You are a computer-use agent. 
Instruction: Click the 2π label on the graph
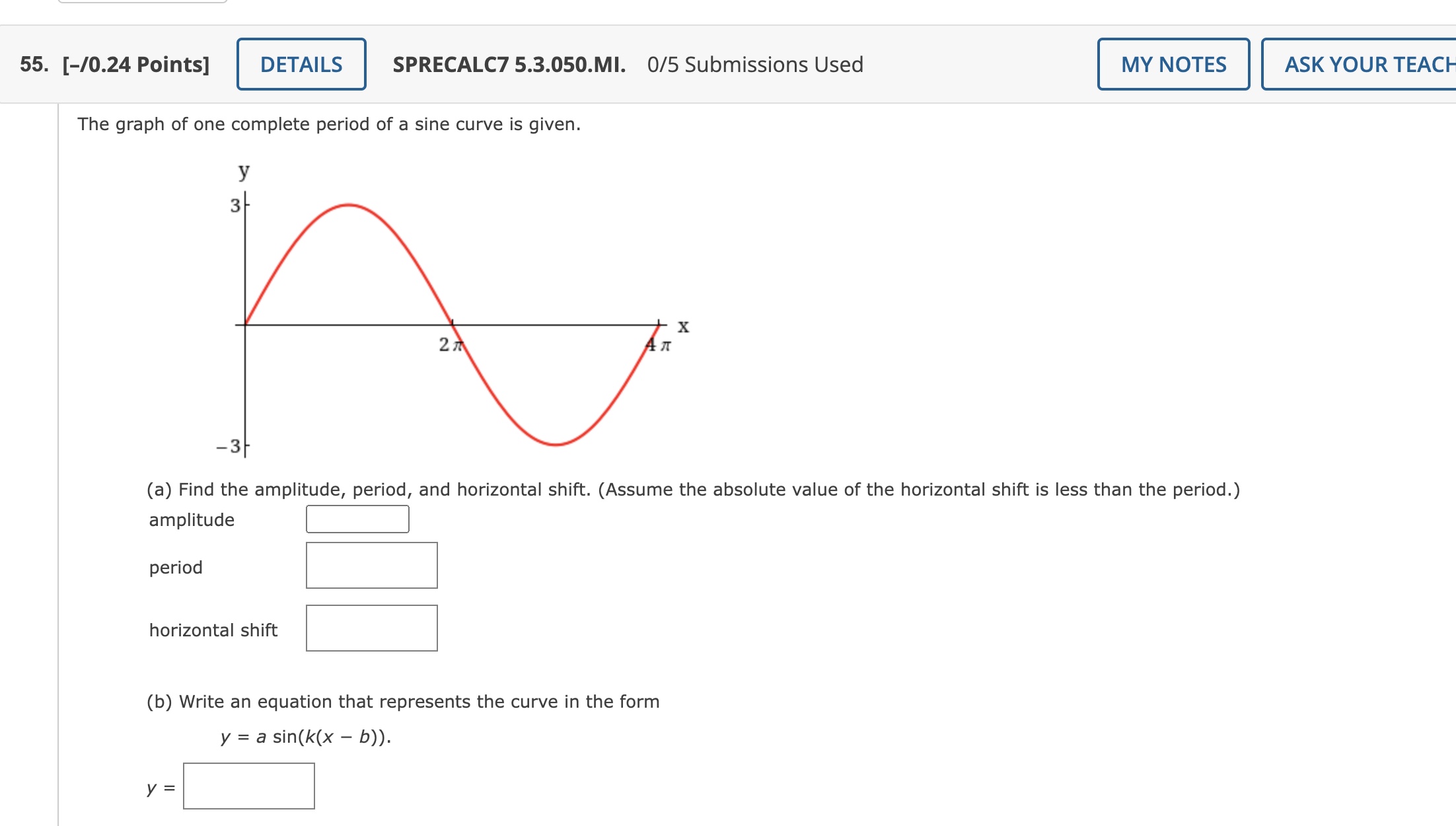(451, 344)
